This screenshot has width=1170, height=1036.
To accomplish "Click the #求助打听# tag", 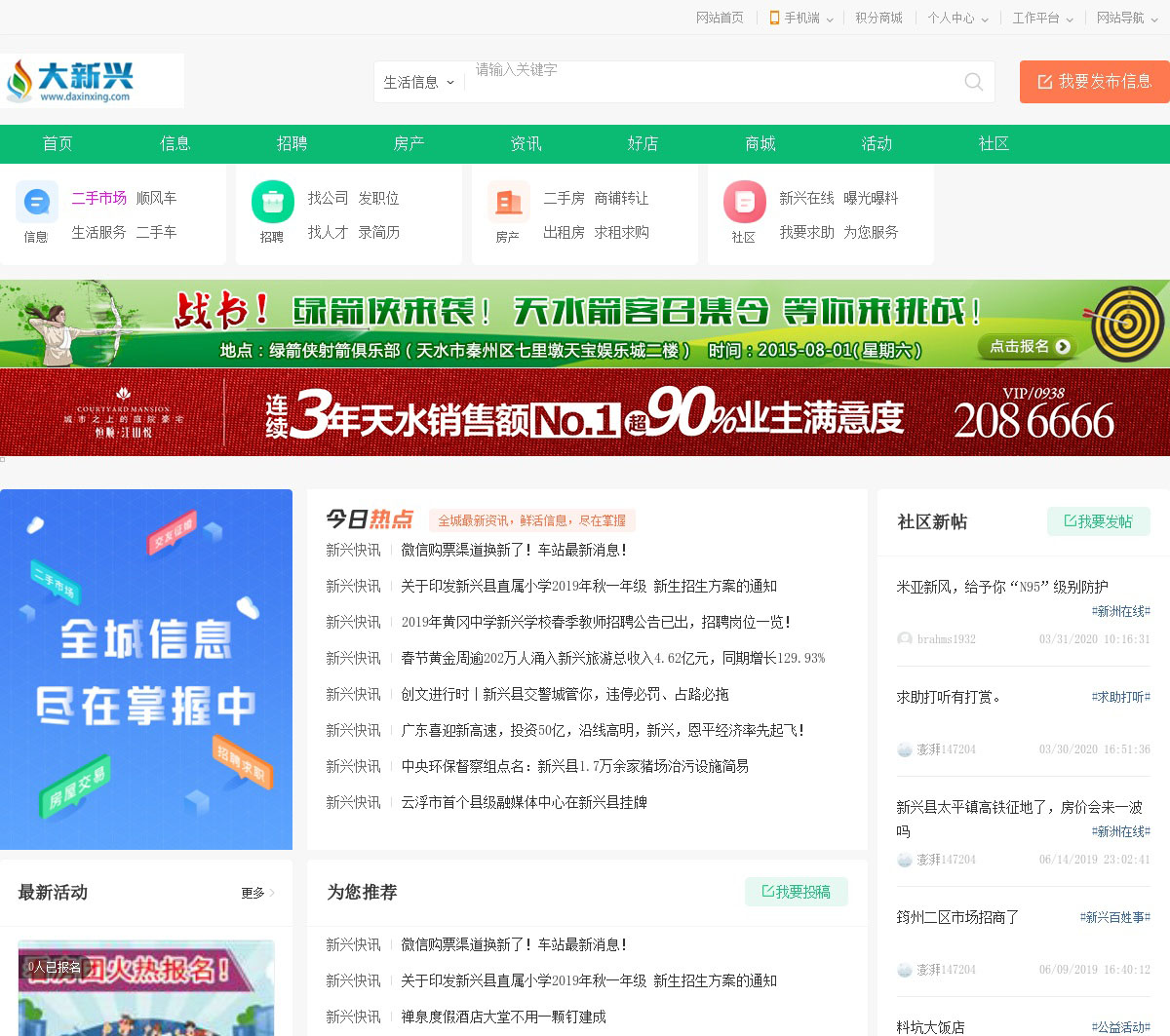I will tap(1121, 697).
